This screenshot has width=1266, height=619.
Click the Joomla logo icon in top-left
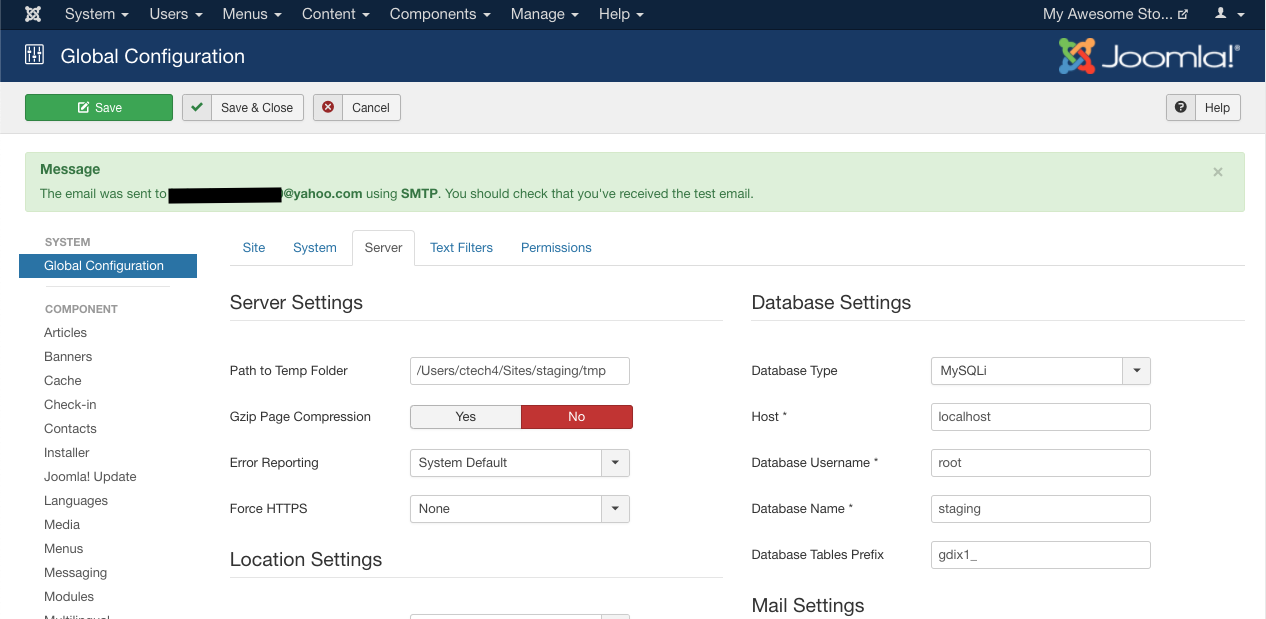pos(33,14)
